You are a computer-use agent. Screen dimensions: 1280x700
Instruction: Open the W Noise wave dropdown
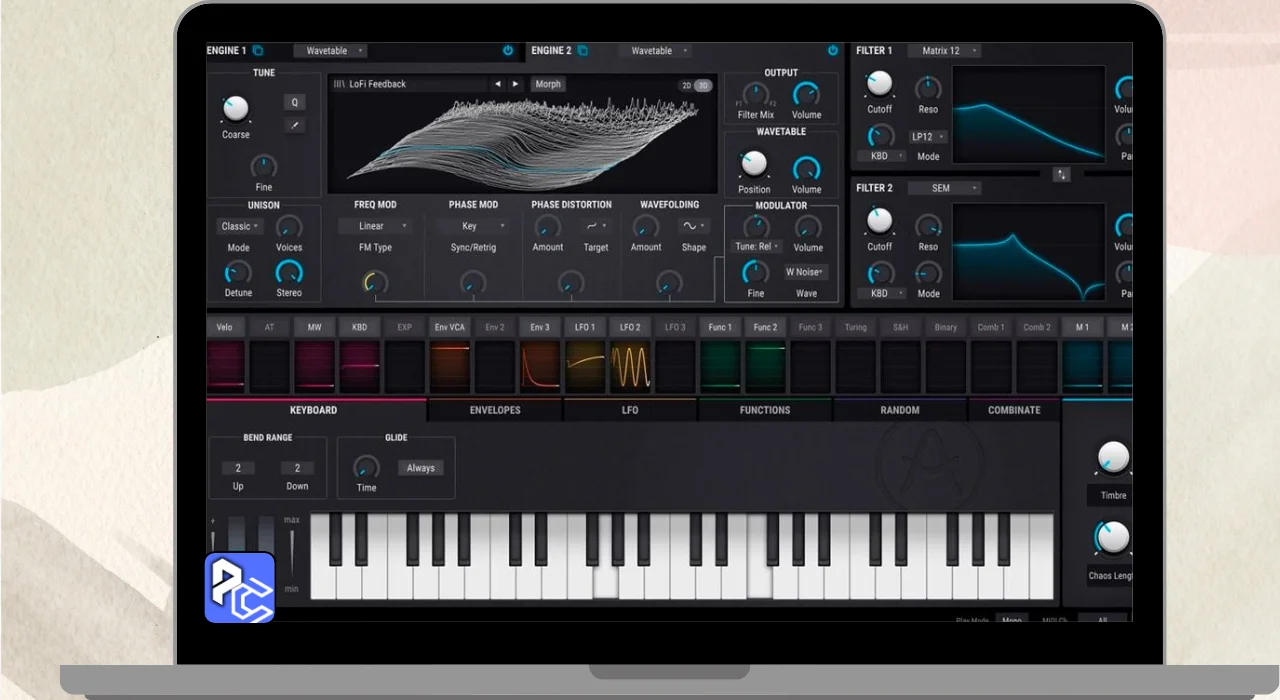coord(806,272)
